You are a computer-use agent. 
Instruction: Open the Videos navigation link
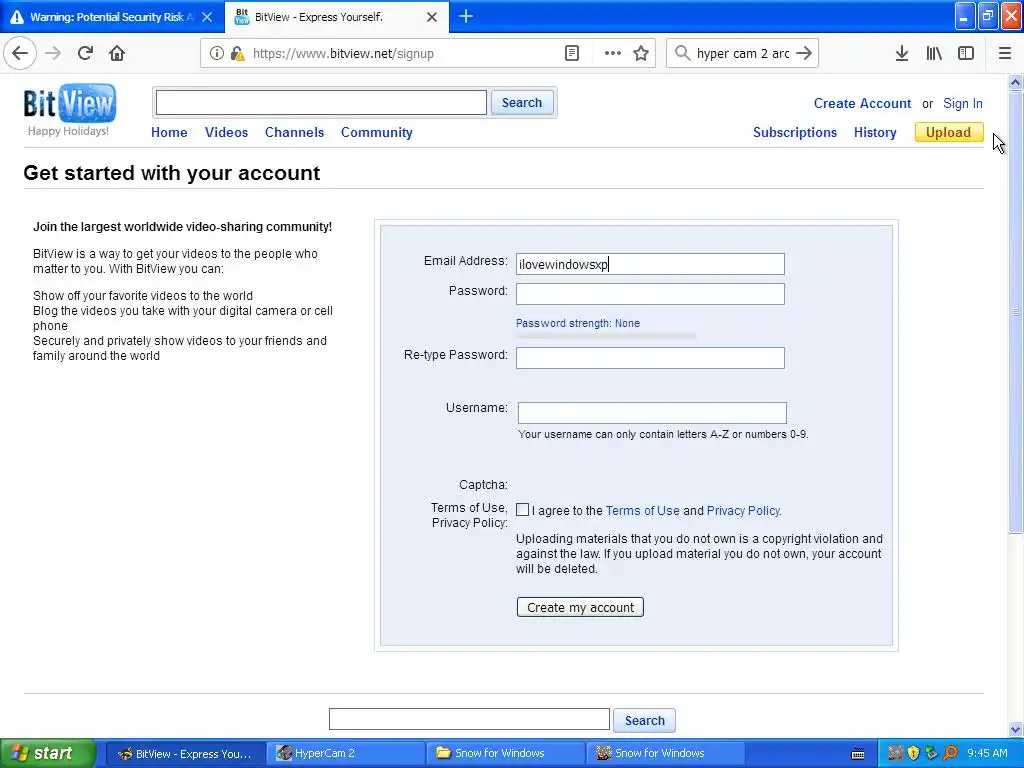pos(227,133)
